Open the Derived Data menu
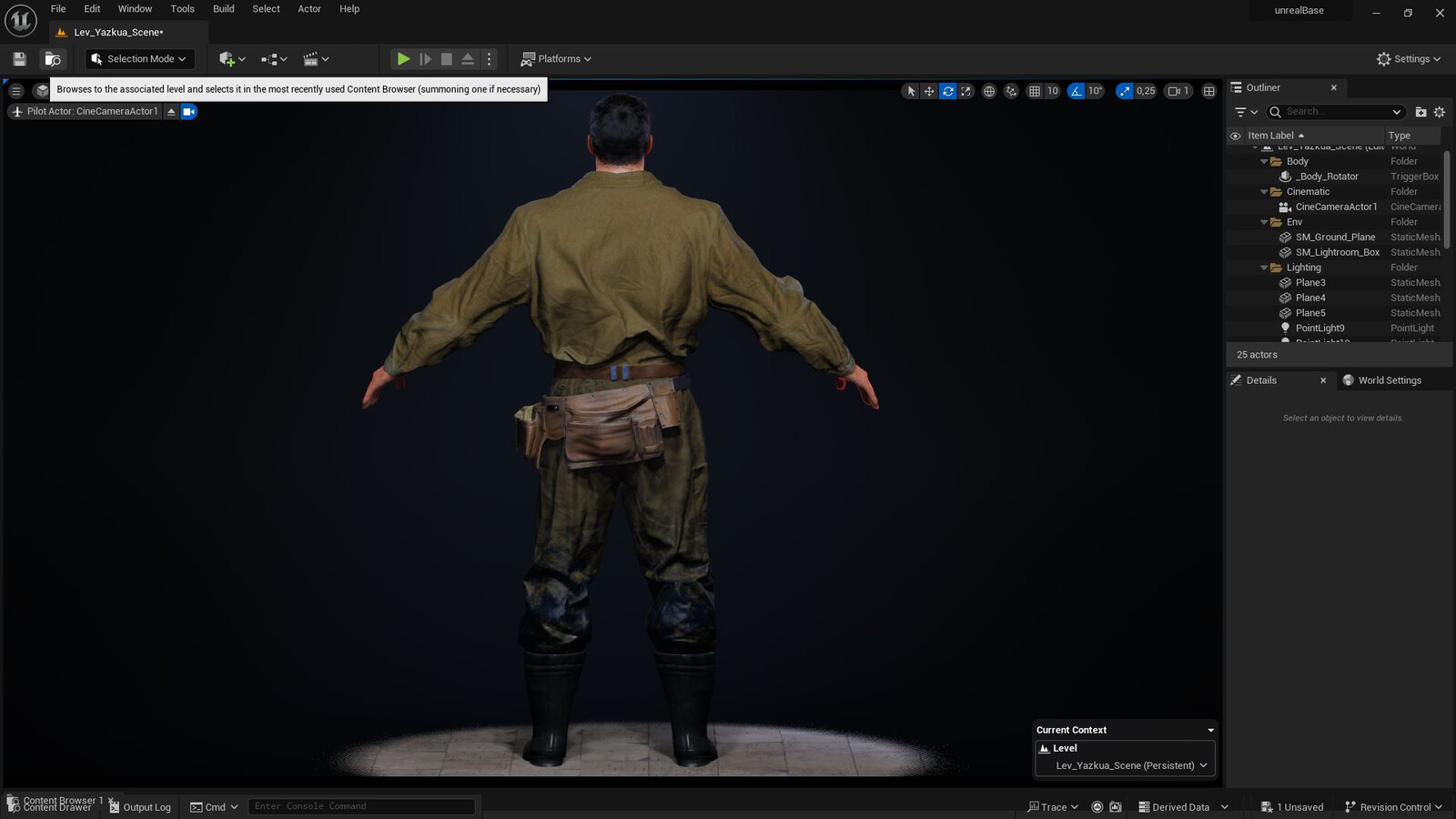This screenshot has height=819, width=1456. coord(1183,807)
